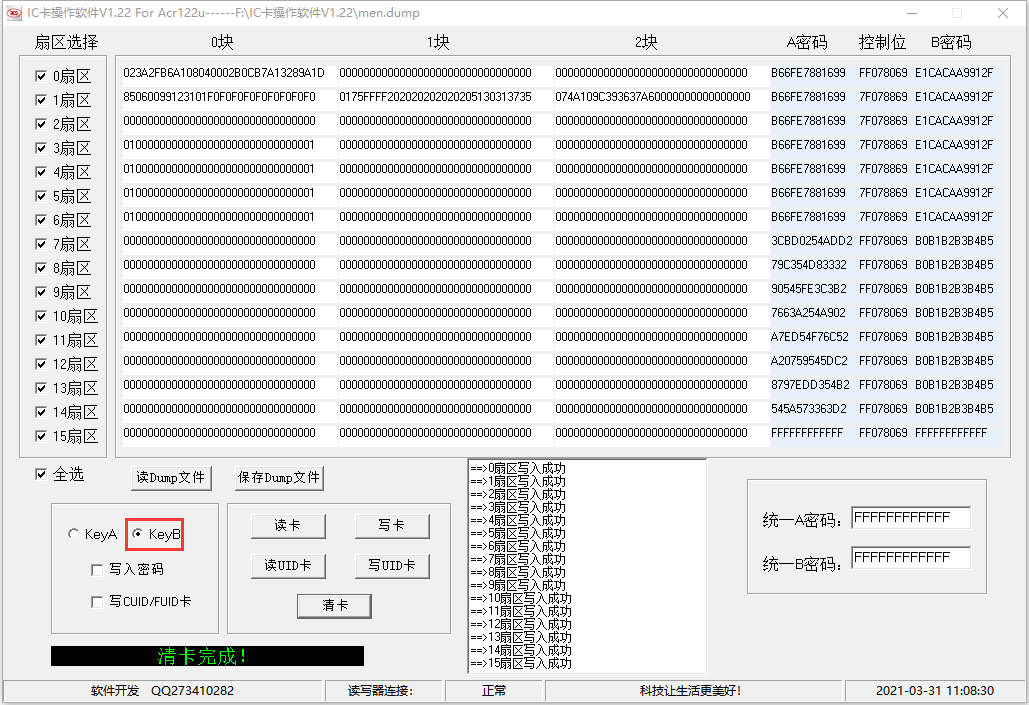The width and height of the screenshot is (1029, 705).
Task: Uncheck the 全选 select-all checkbox
Action: pyautogui.click(x=41, y=474)
